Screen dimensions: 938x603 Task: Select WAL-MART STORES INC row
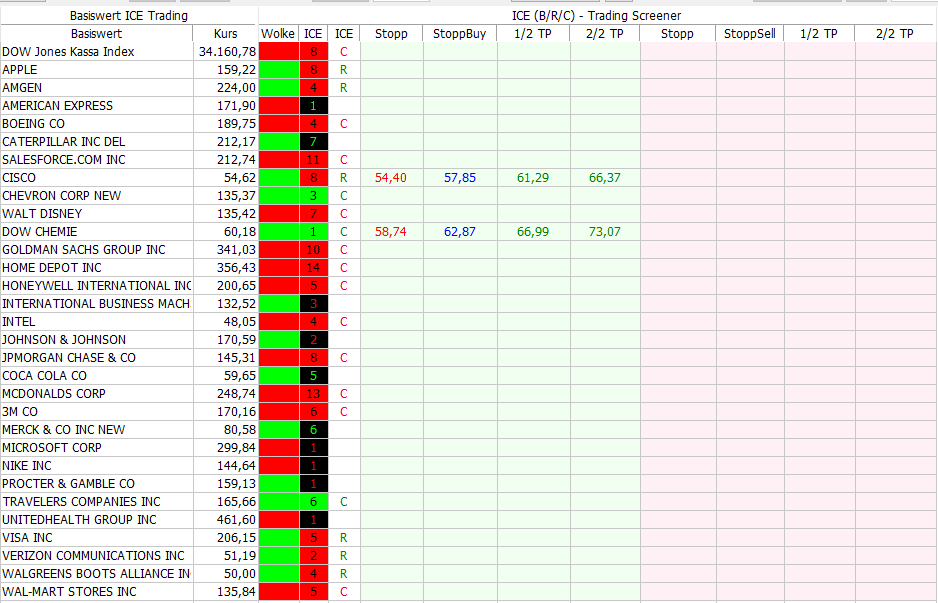pyautogui.click(x=69, y=591)
